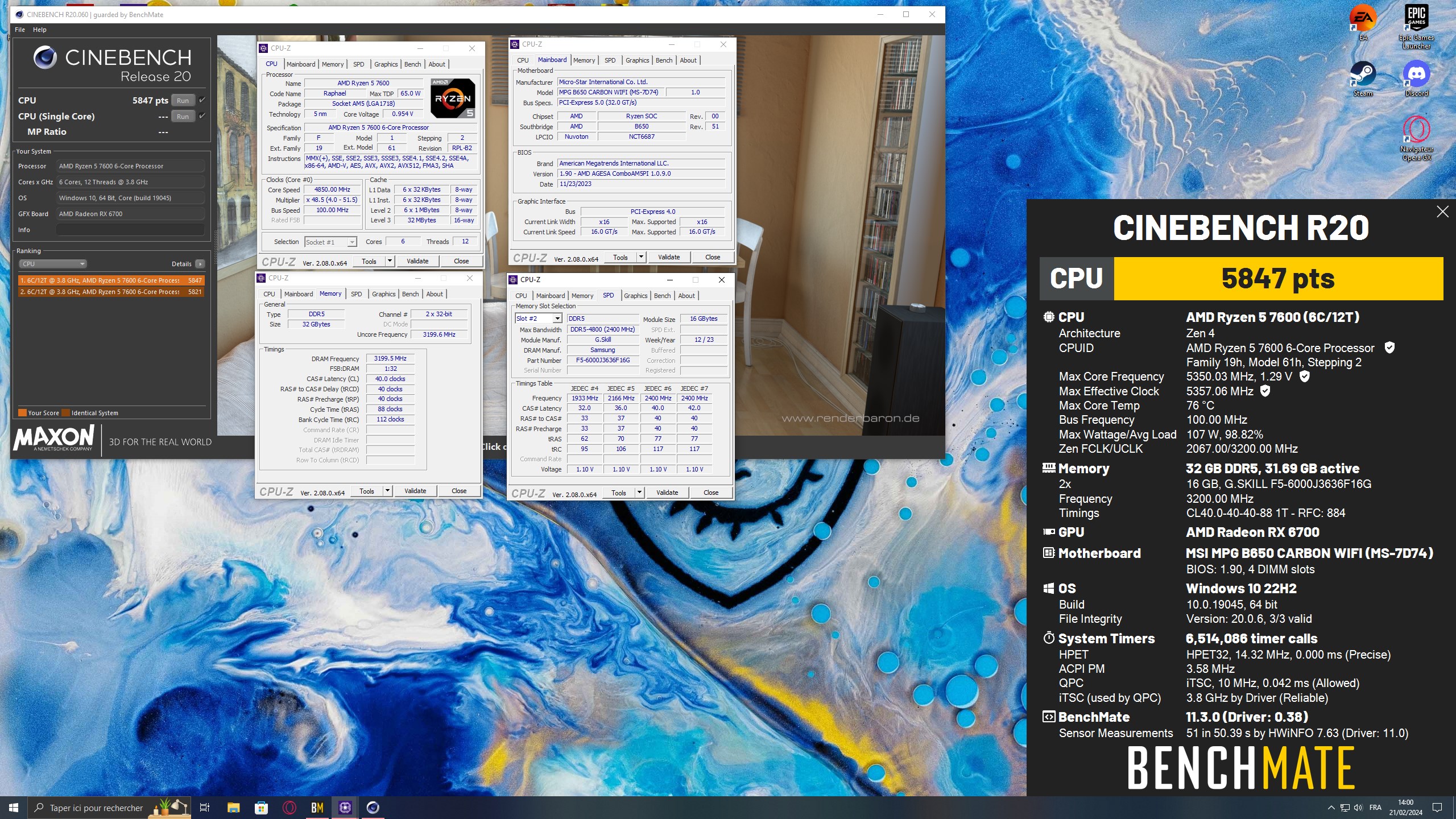Run the CPU (Single Core) benchmark

pos(183,117)
